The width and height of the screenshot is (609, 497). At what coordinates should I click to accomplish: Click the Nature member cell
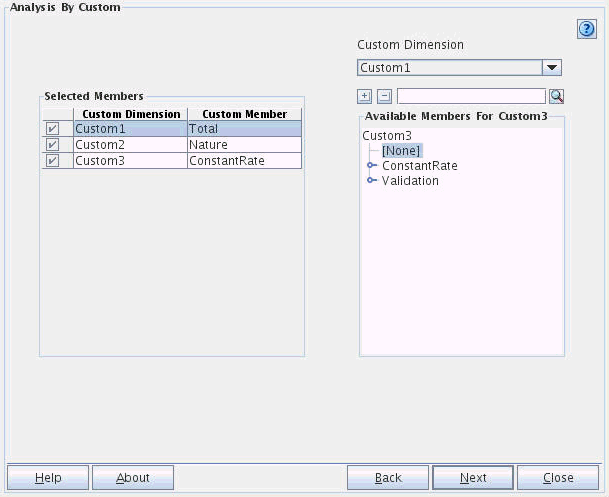coord(244,145)
